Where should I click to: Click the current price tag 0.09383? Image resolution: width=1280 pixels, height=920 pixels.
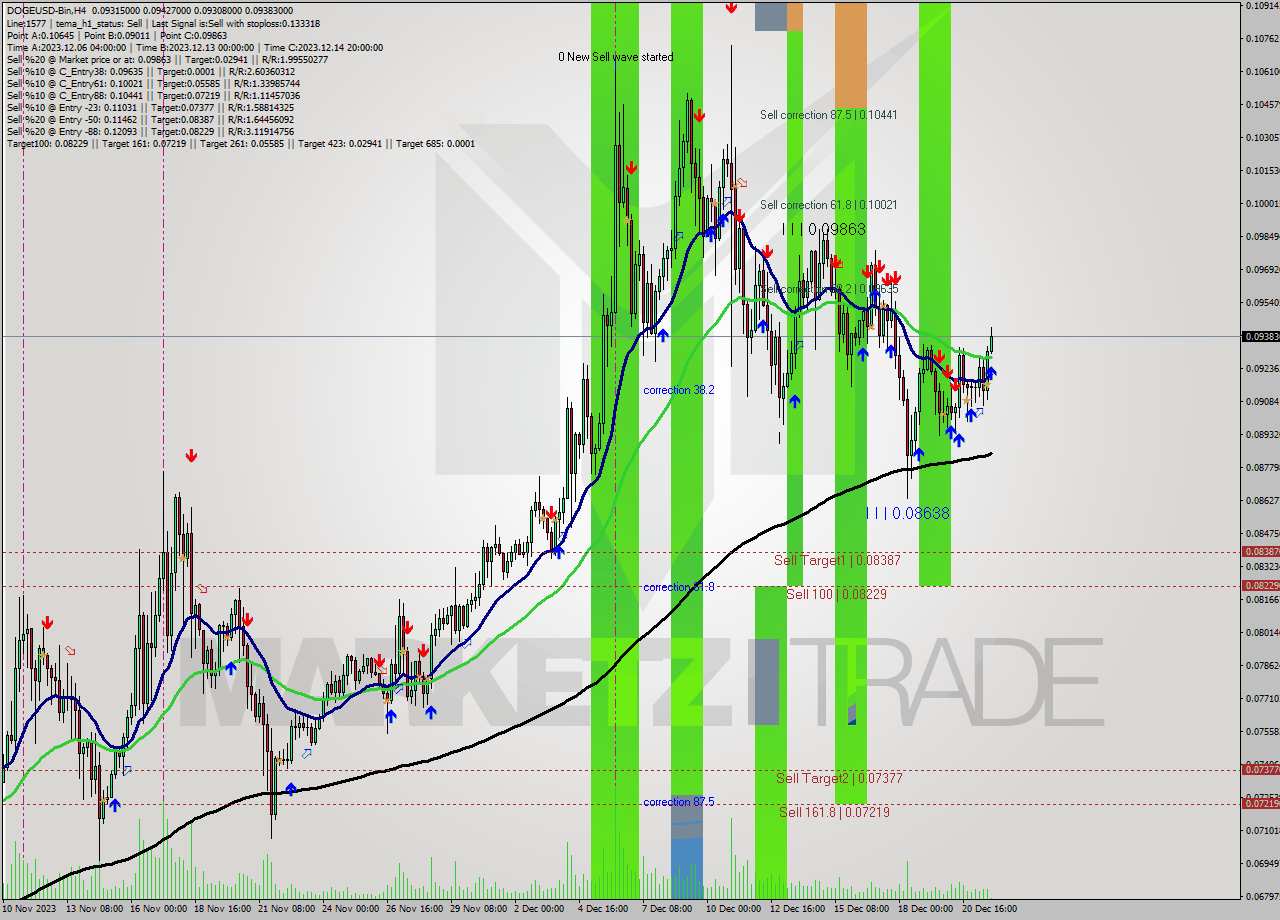1260,337
